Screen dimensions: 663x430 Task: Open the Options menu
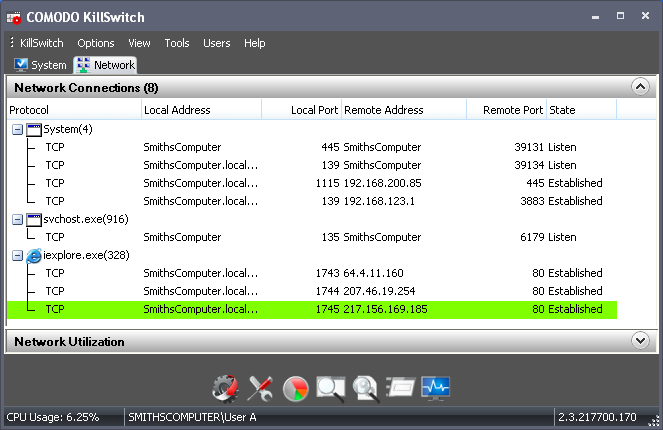(x=96, y=43)
